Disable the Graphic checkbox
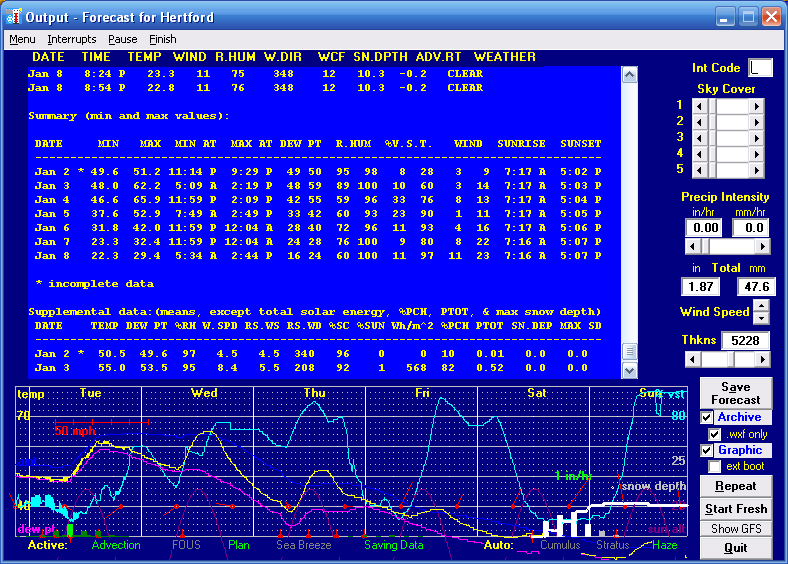 [707, 451]
